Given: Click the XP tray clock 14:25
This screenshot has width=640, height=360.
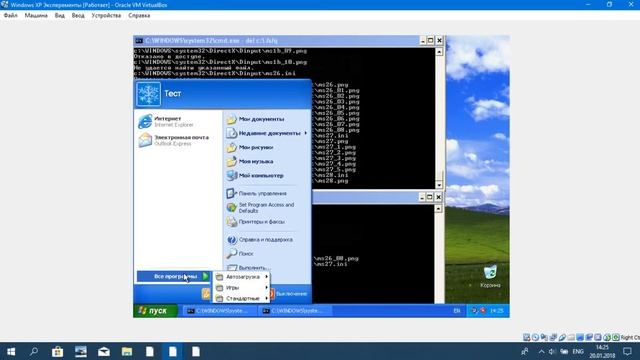Looking at the screenshot, I should click(x=497, y=311).
